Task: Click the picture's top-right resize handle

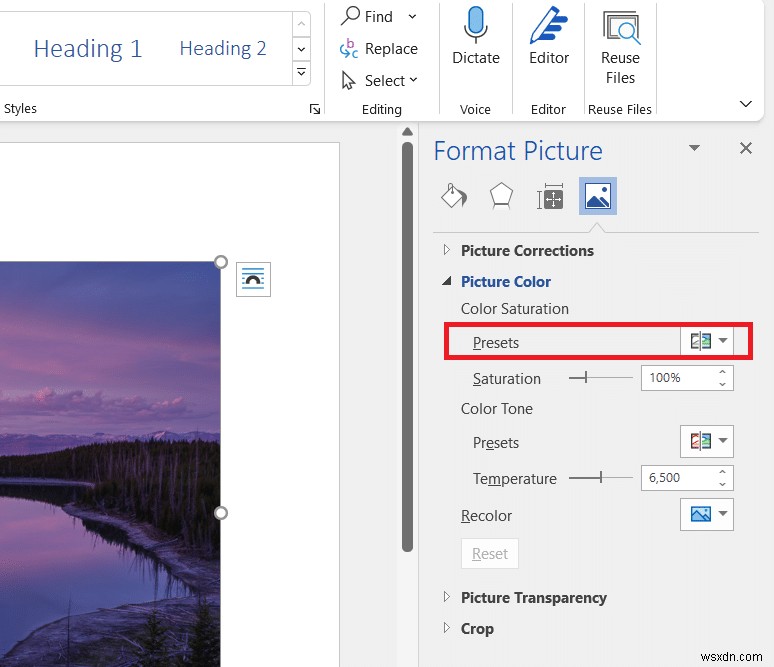Action: (x=221, y=262)
